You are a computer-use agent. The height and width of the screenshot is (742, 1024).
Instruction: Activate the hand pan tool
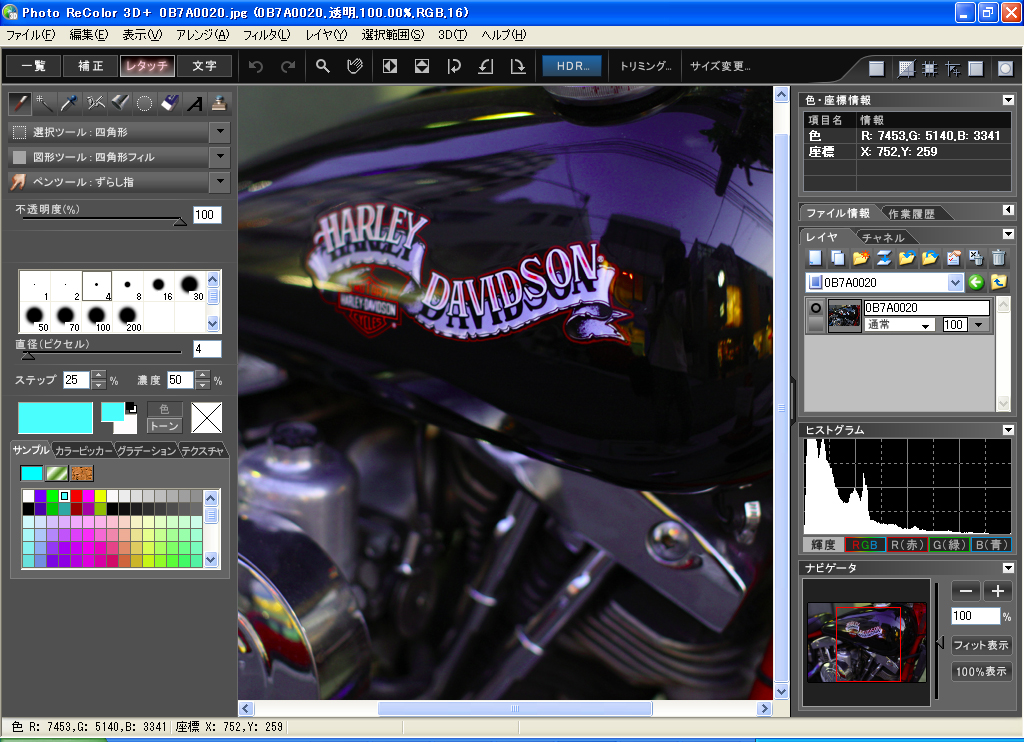point(353,66)
